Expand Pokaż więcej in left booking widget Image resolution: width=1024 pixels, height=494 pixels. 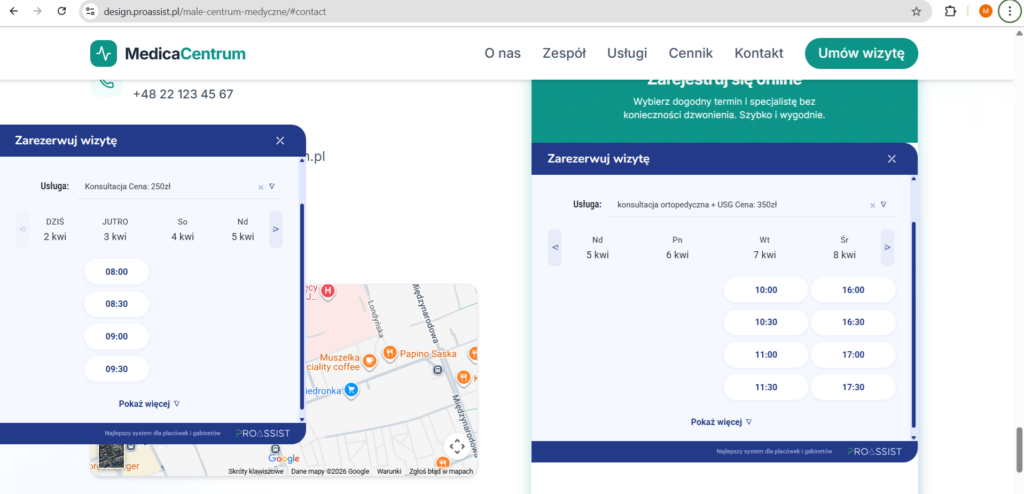tap(149, 404)
